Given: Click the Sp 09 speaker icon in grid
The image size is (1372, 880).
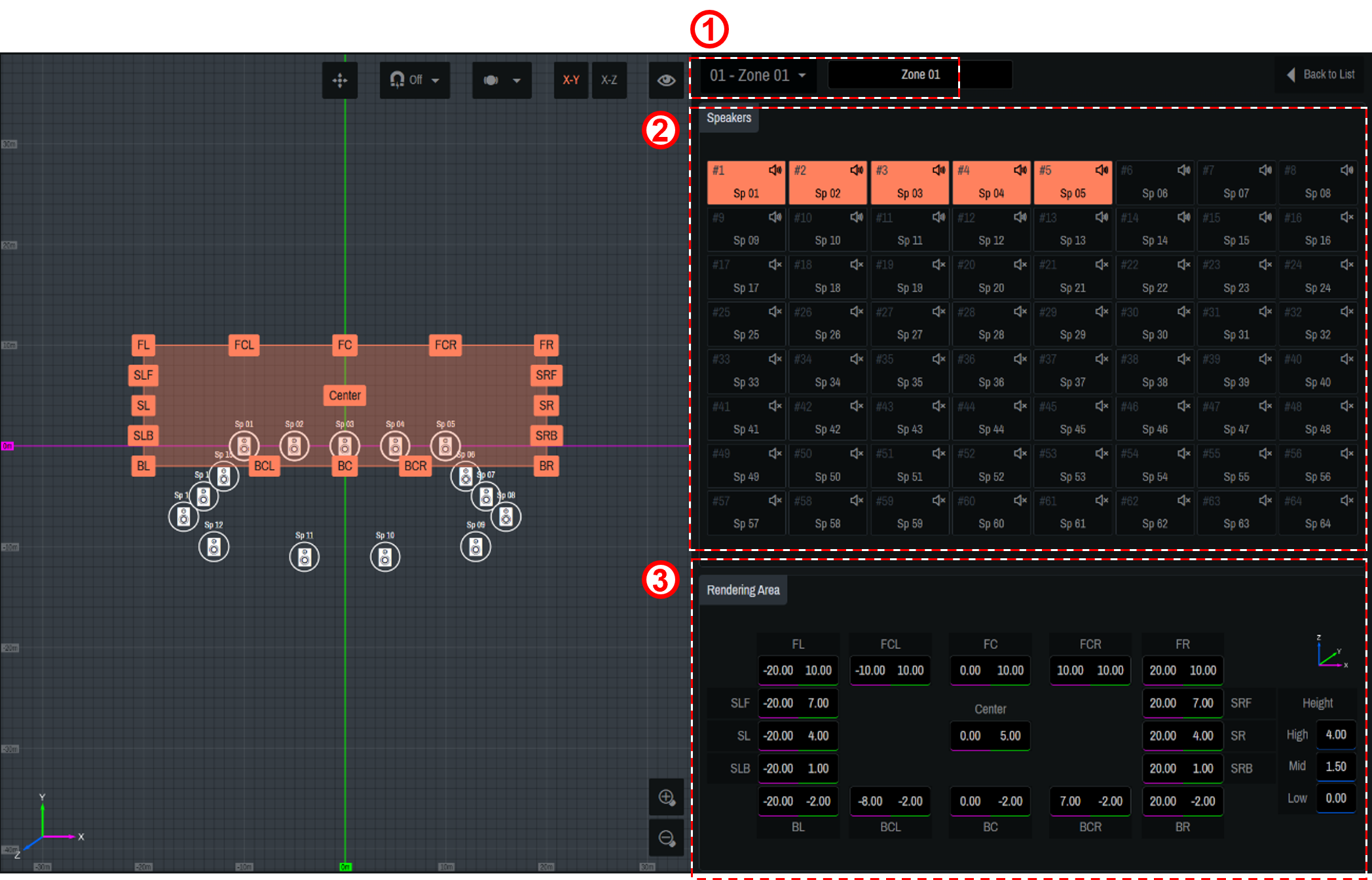Looking at the screenshot, I should (475, 546).
